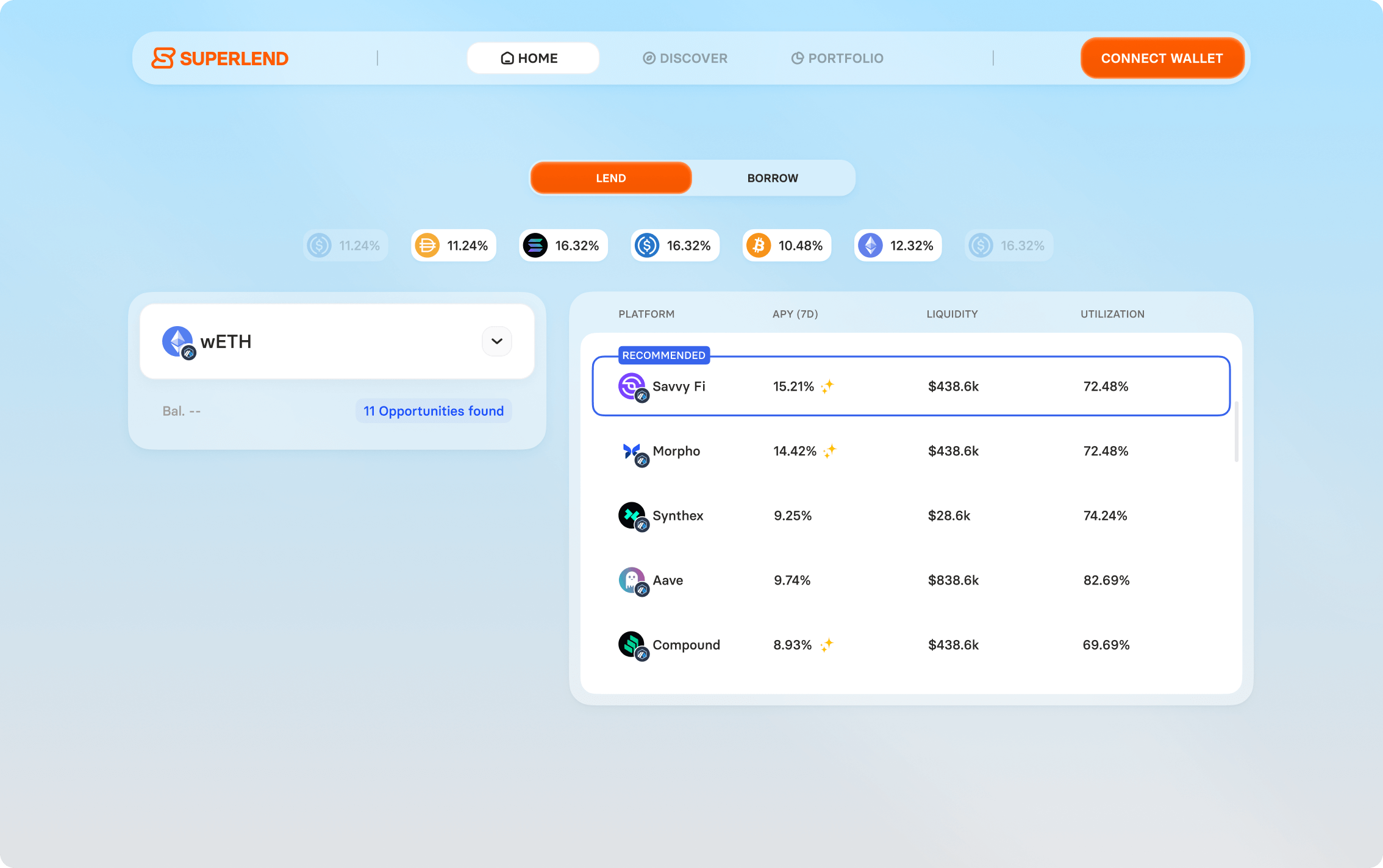Click the Superlend logo
Viewport: 1383px width, 868px height.
(x=220, y=59)
